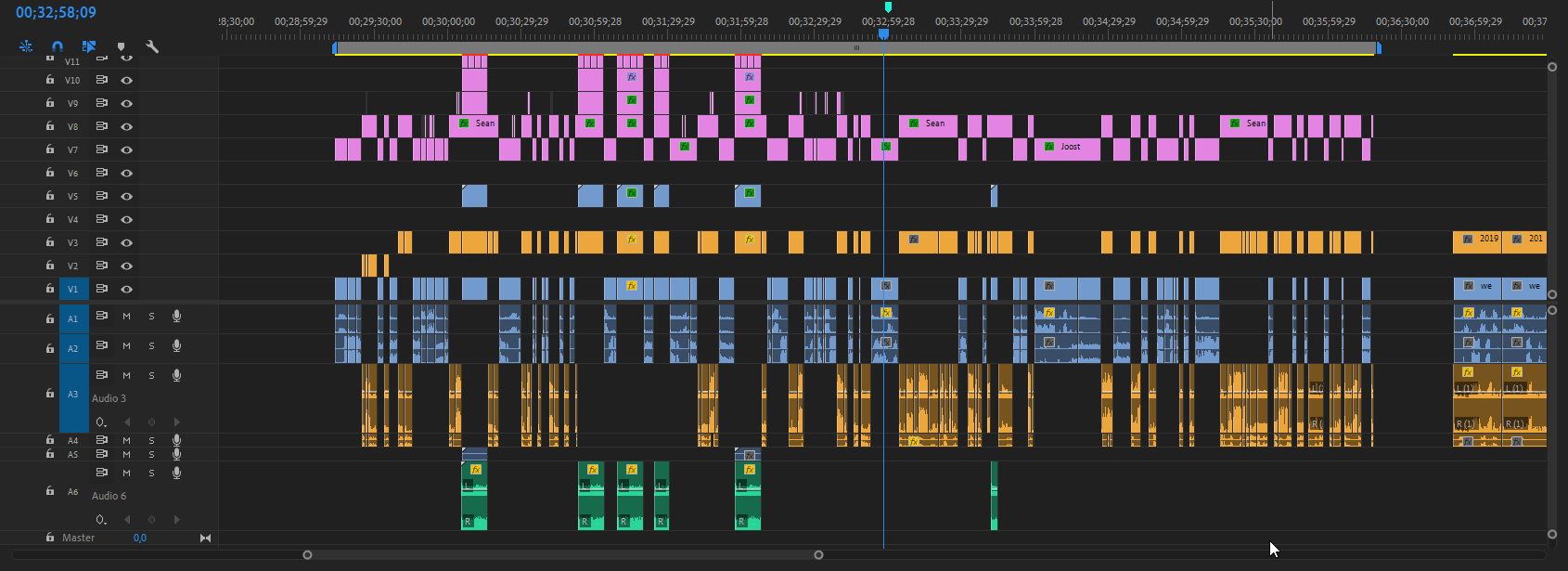
Task: Toggle insert sequences as nests icon
Action: [x=26, y=46]
